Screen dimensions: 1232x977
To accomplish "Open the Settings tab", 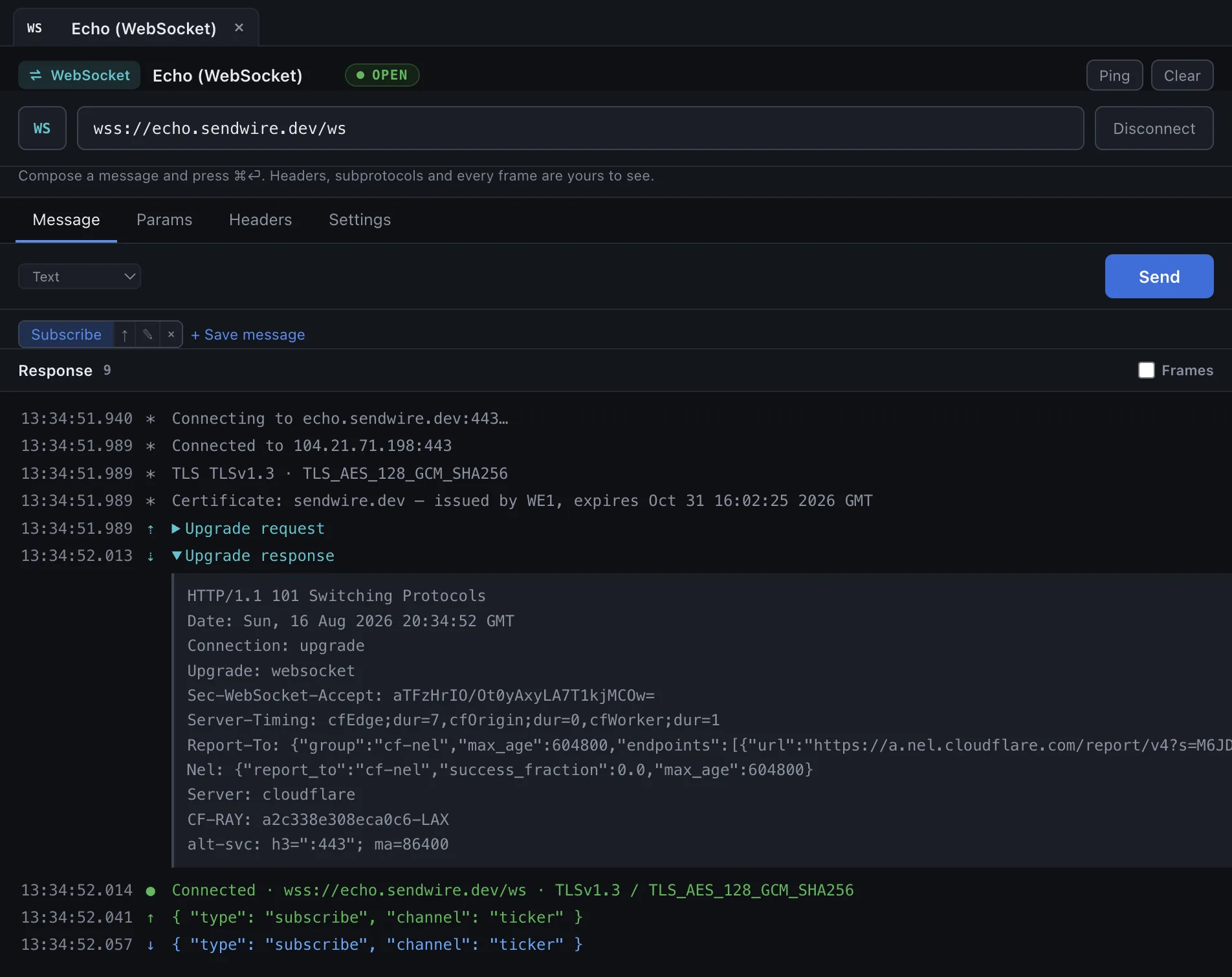I will coord(360,219).
